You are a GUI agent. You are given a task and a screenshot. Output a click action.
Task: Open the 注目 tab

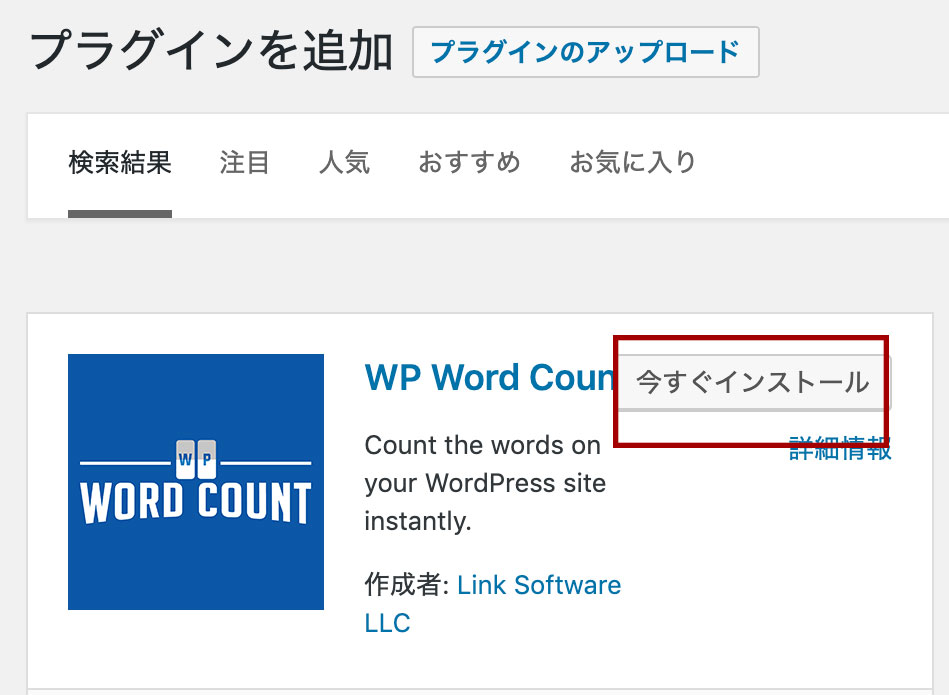pos(245,162)
